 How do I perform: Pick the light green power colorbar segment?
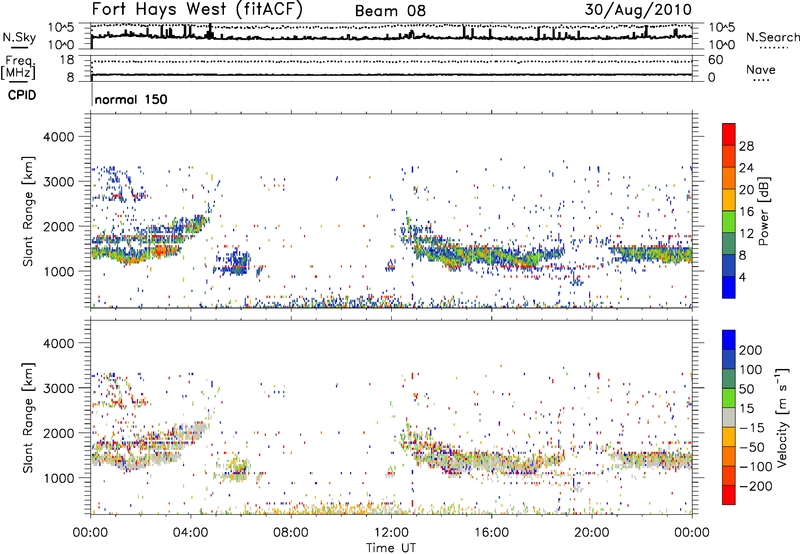coord(729,222)
